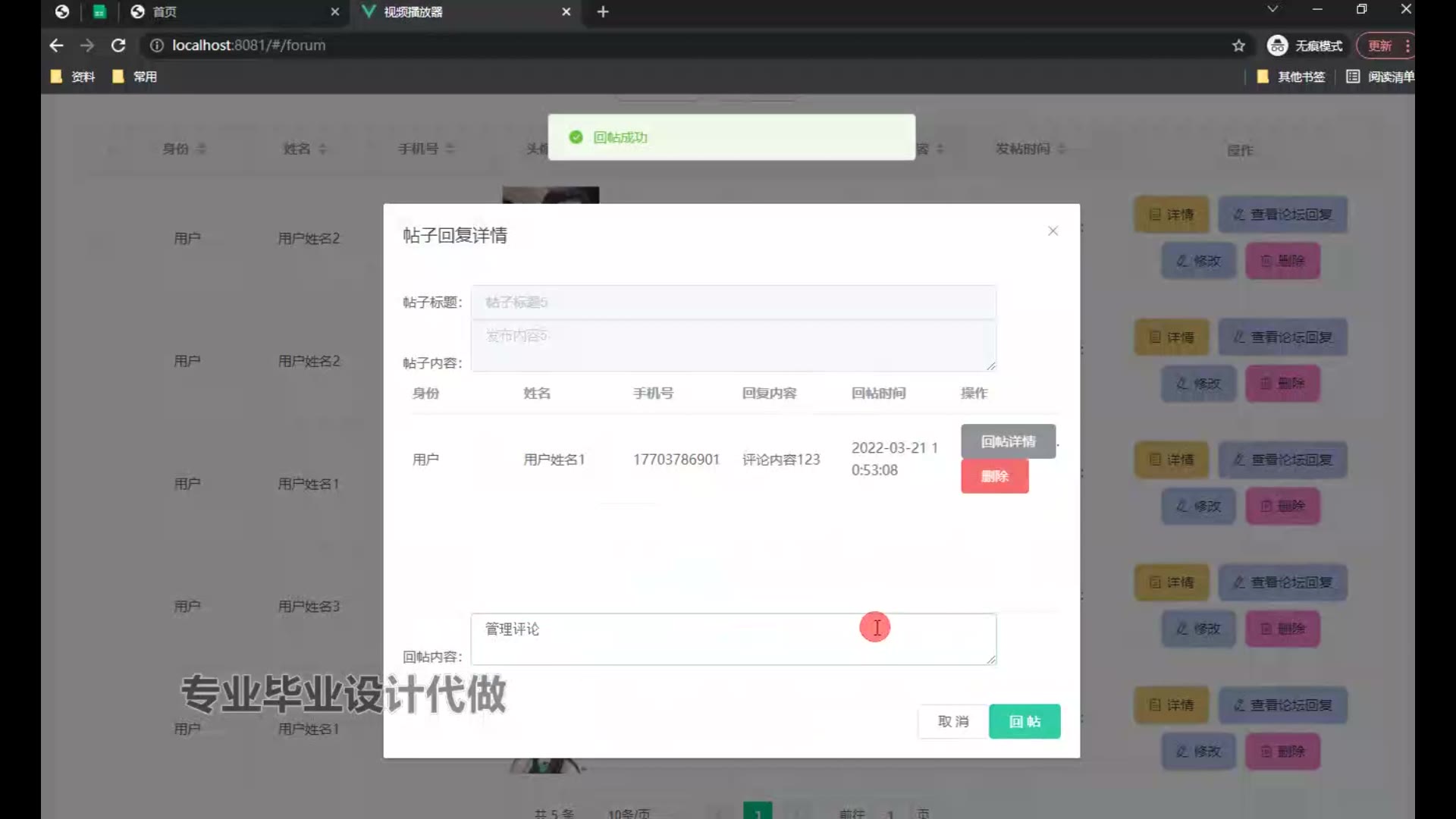Open tab search dropdown arrow in title bar
The width and height of the screenshot is (1456, 819).
[1272, 9]
